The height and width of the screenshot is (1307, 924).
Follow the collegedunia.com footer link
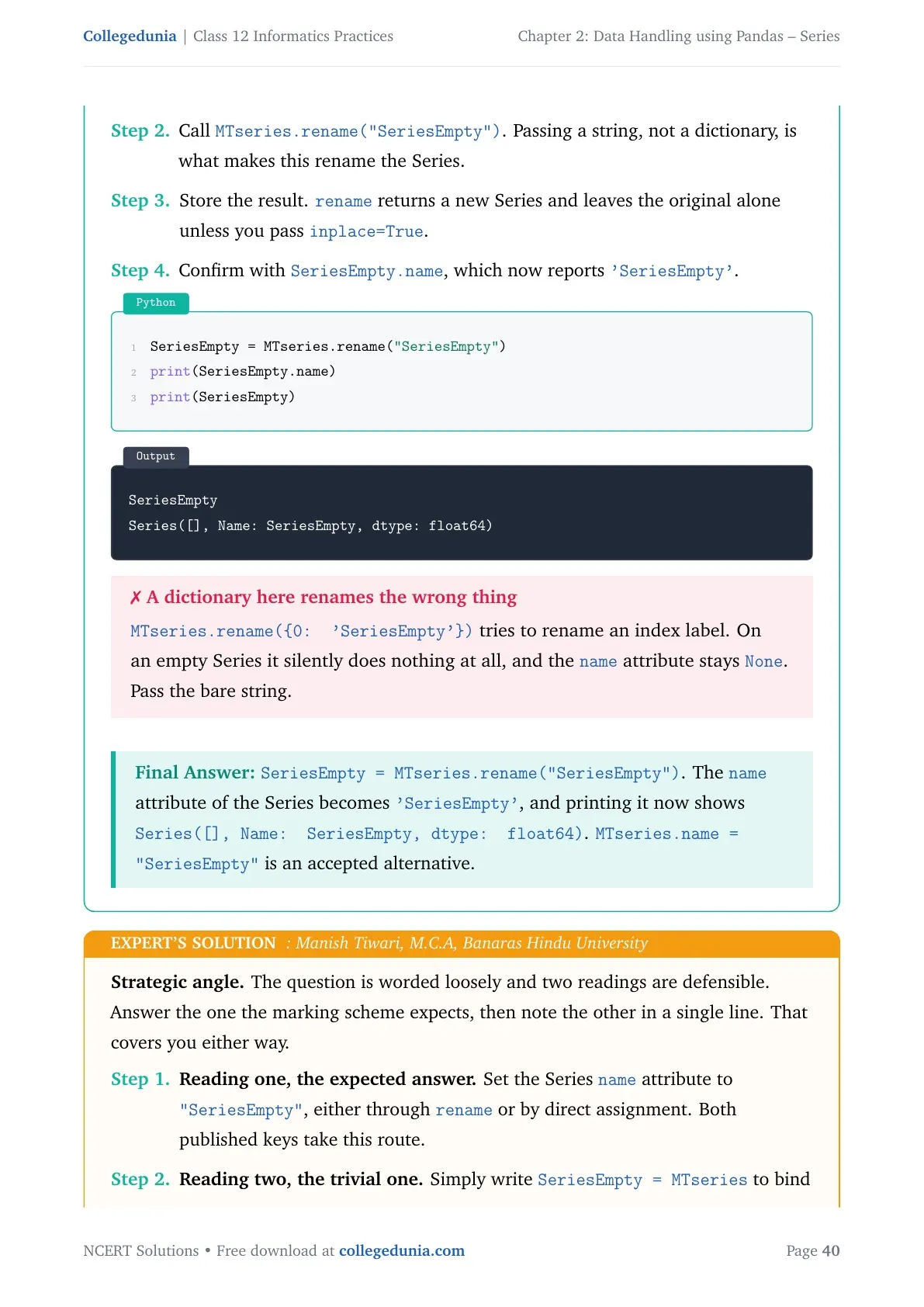click(402, 1250)
